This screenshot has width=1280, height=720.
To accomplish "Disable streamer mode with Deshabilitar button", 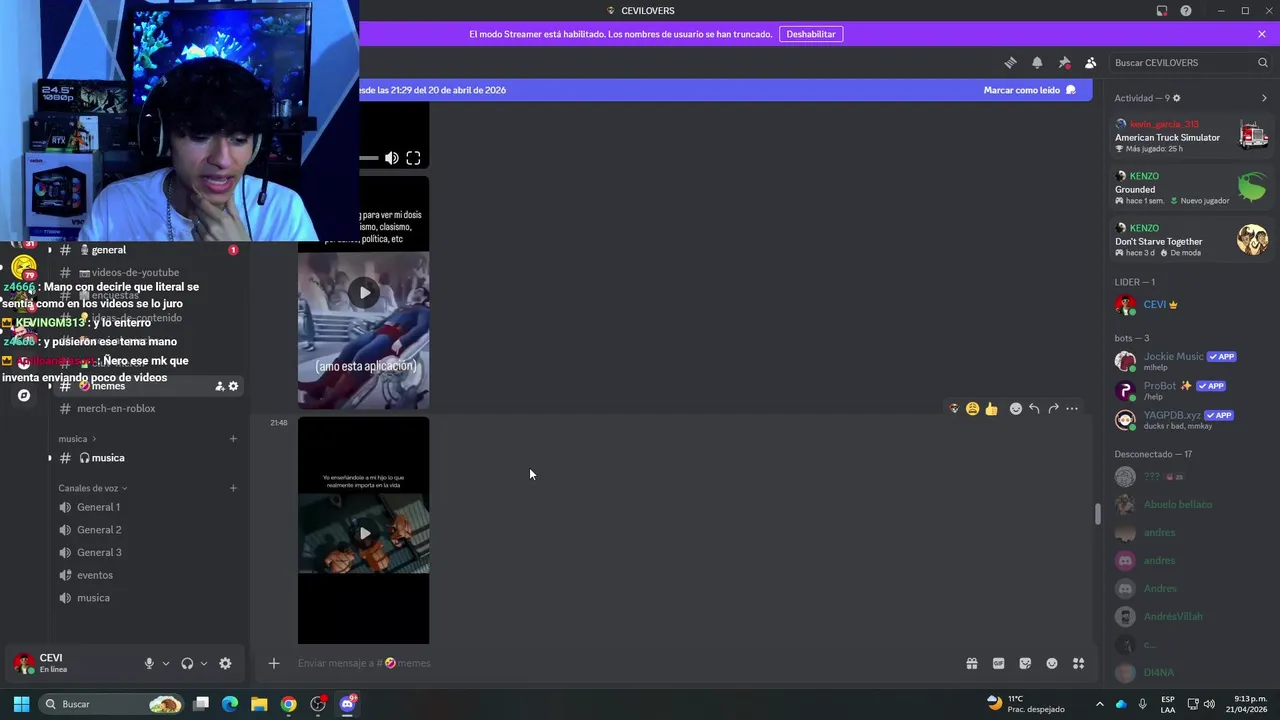I will [811, 34].
